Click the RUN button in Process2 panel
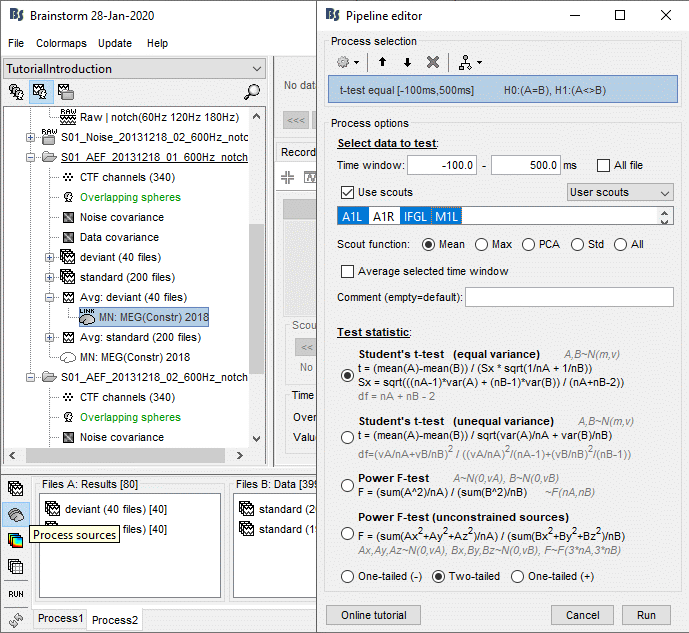This screenshot has width=689, height=633. [16, 593]
